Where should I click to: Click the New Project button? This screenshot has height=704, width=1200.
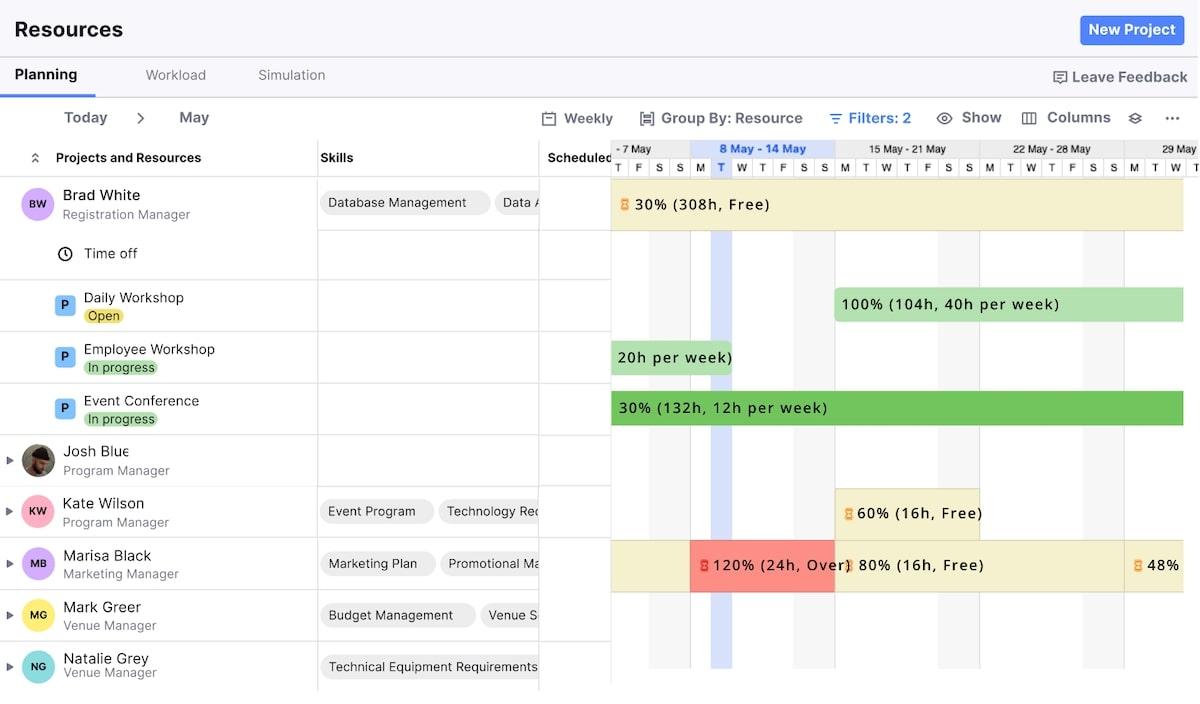(x=1131, y=30)
